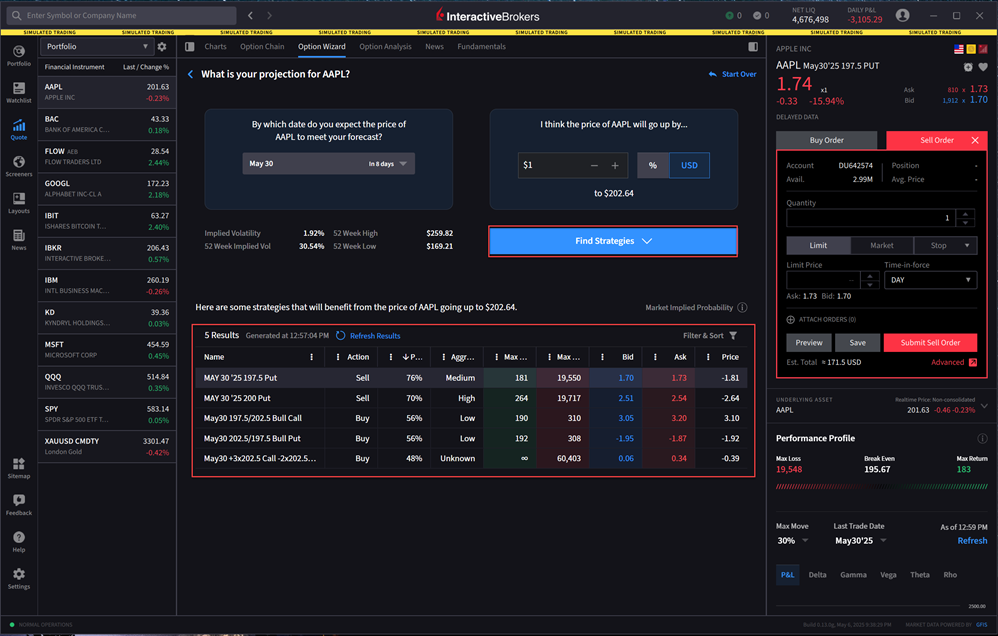Click the Performance Profile info icon

982,438
